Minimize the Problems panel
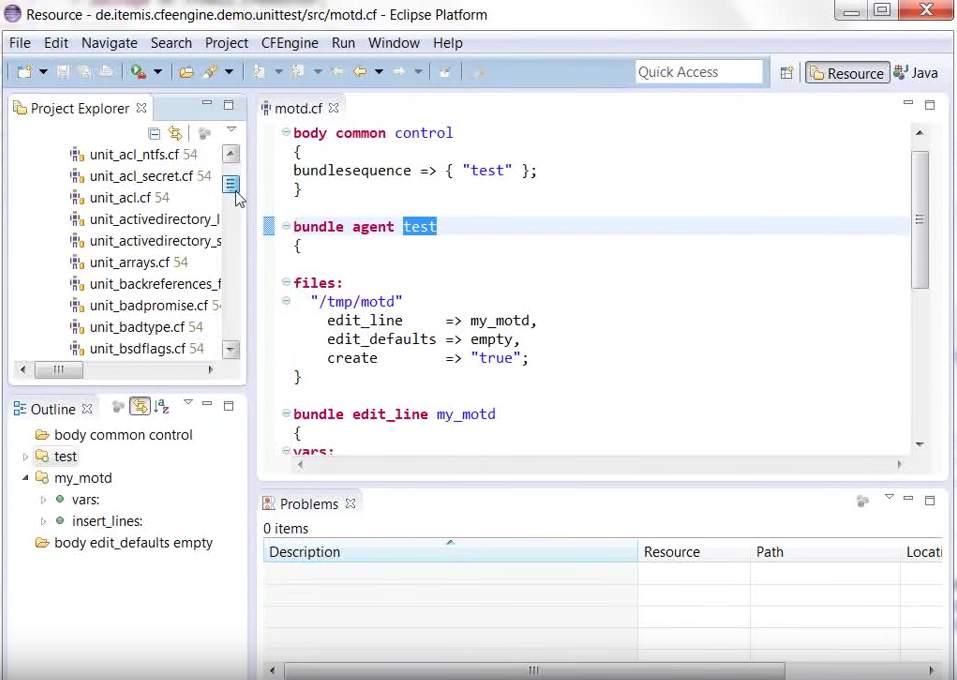The height and width of the screenshot is (680, 957). tap(909, 500)
